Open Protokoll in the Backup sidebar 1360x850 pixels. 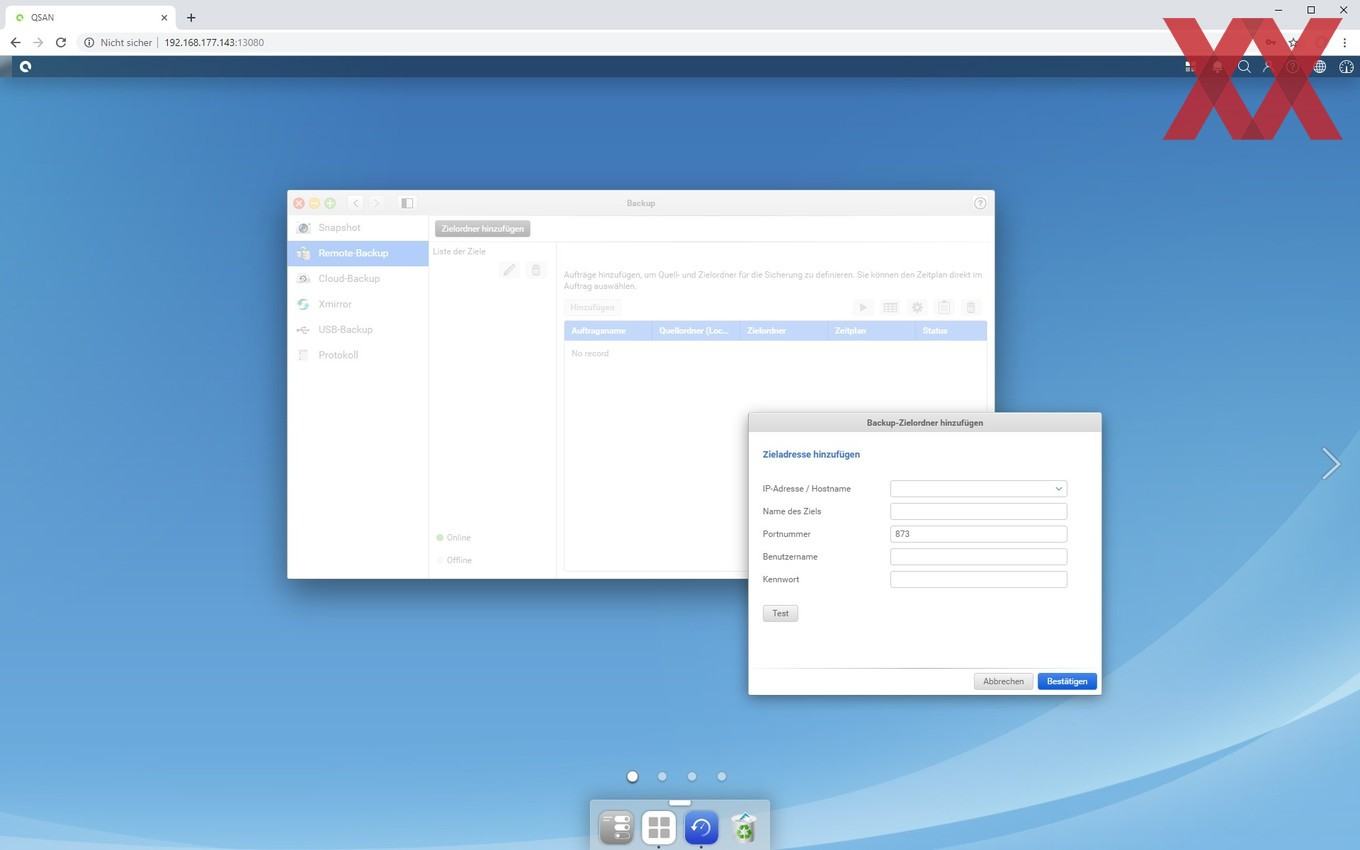click(x=358, y=355)
